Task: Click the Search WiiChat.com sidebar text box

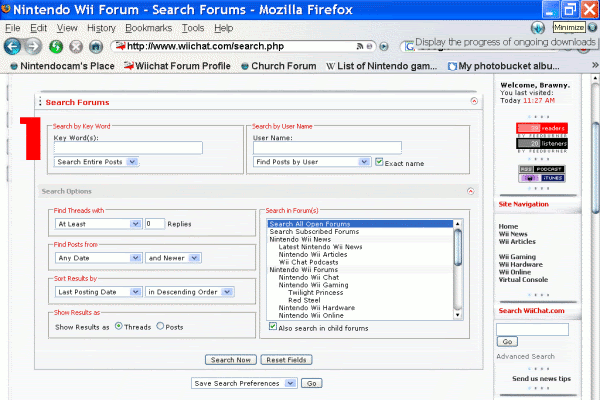Action: pyautogui.click(x=532, y=329)
